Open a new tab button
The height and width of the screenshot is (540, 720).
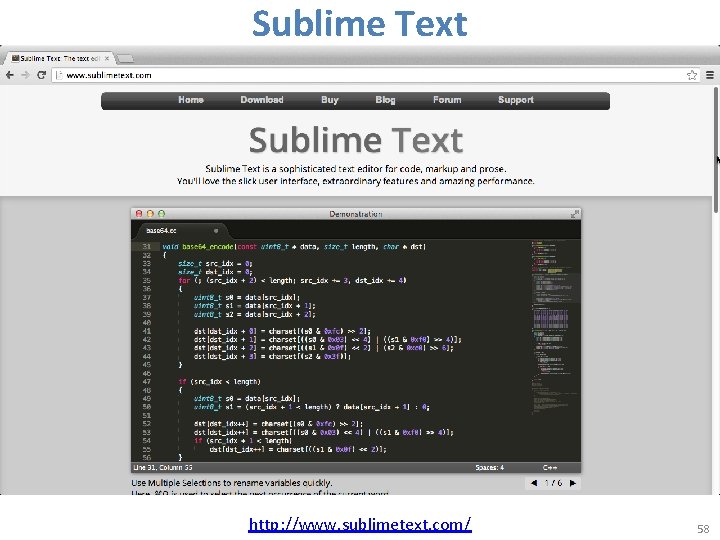(x=125, y=58)
